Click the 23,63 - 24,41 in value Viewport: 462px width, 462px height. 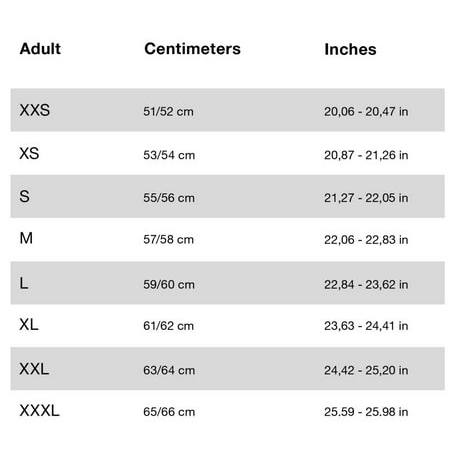click(x=366, y=326)
